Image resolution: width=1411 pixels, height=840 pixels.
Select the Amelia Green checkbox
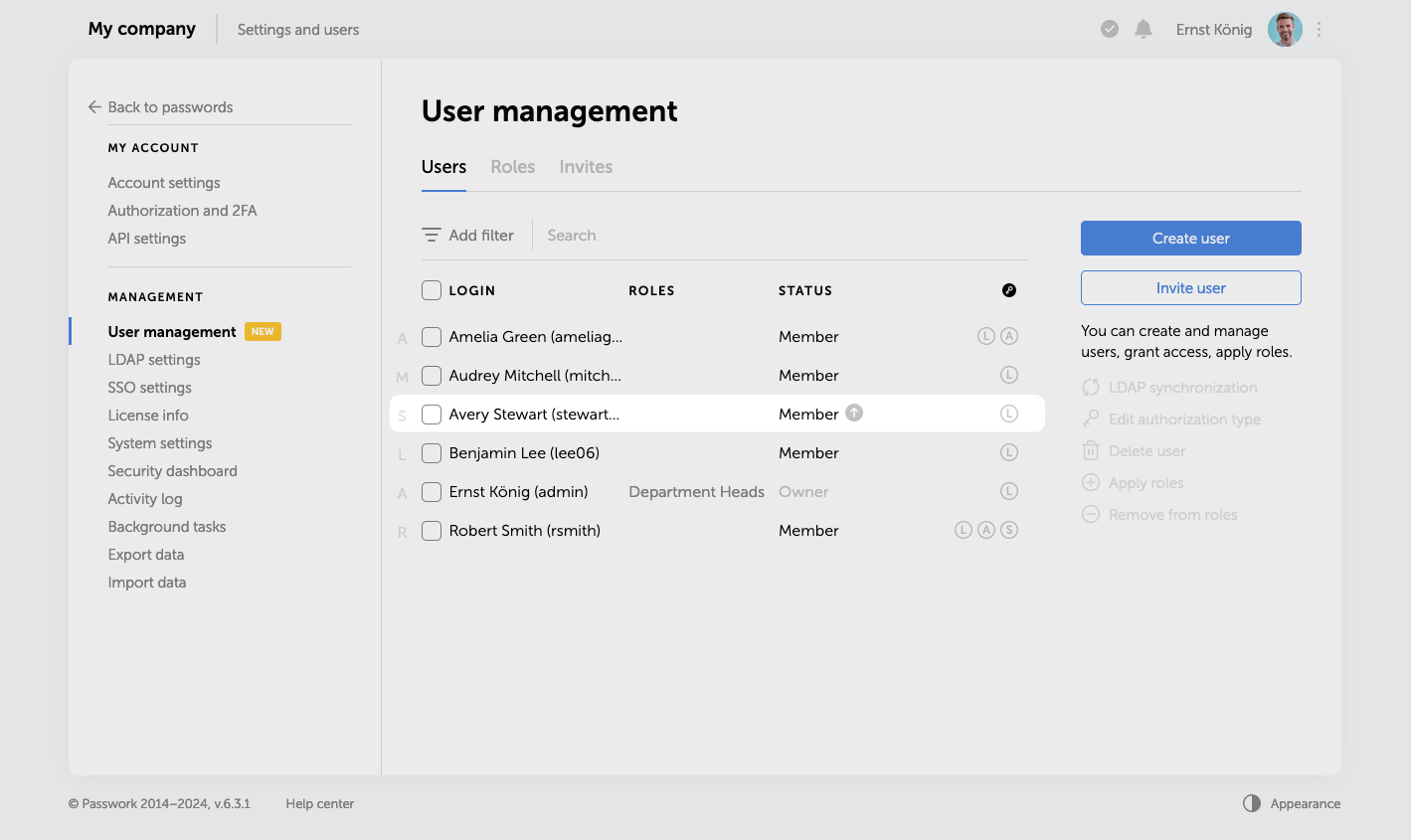[x=432, y=337]
